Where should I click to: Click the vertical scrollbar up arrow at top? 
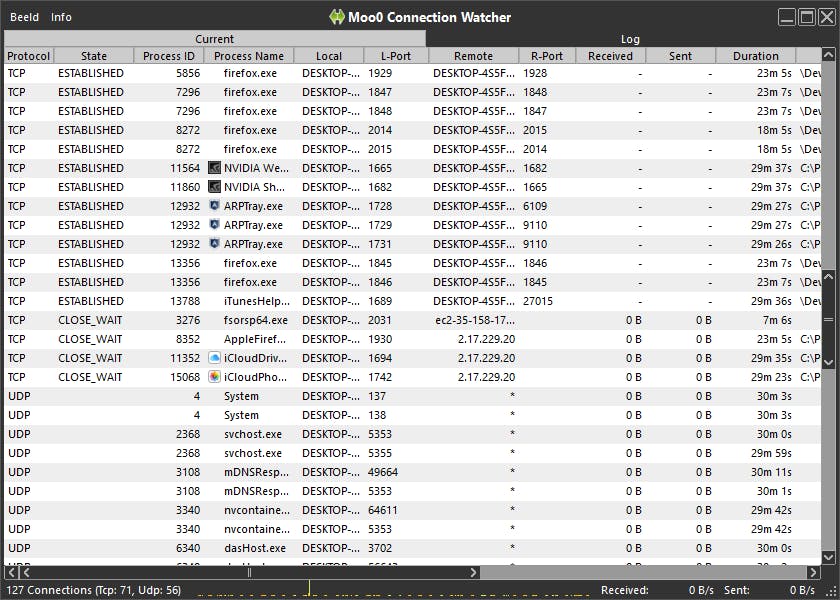coord(828,55)
